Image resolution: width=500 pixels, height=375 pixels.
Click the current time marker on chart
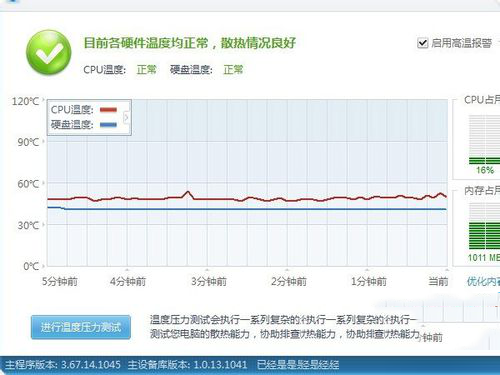(x=438, y=282)
